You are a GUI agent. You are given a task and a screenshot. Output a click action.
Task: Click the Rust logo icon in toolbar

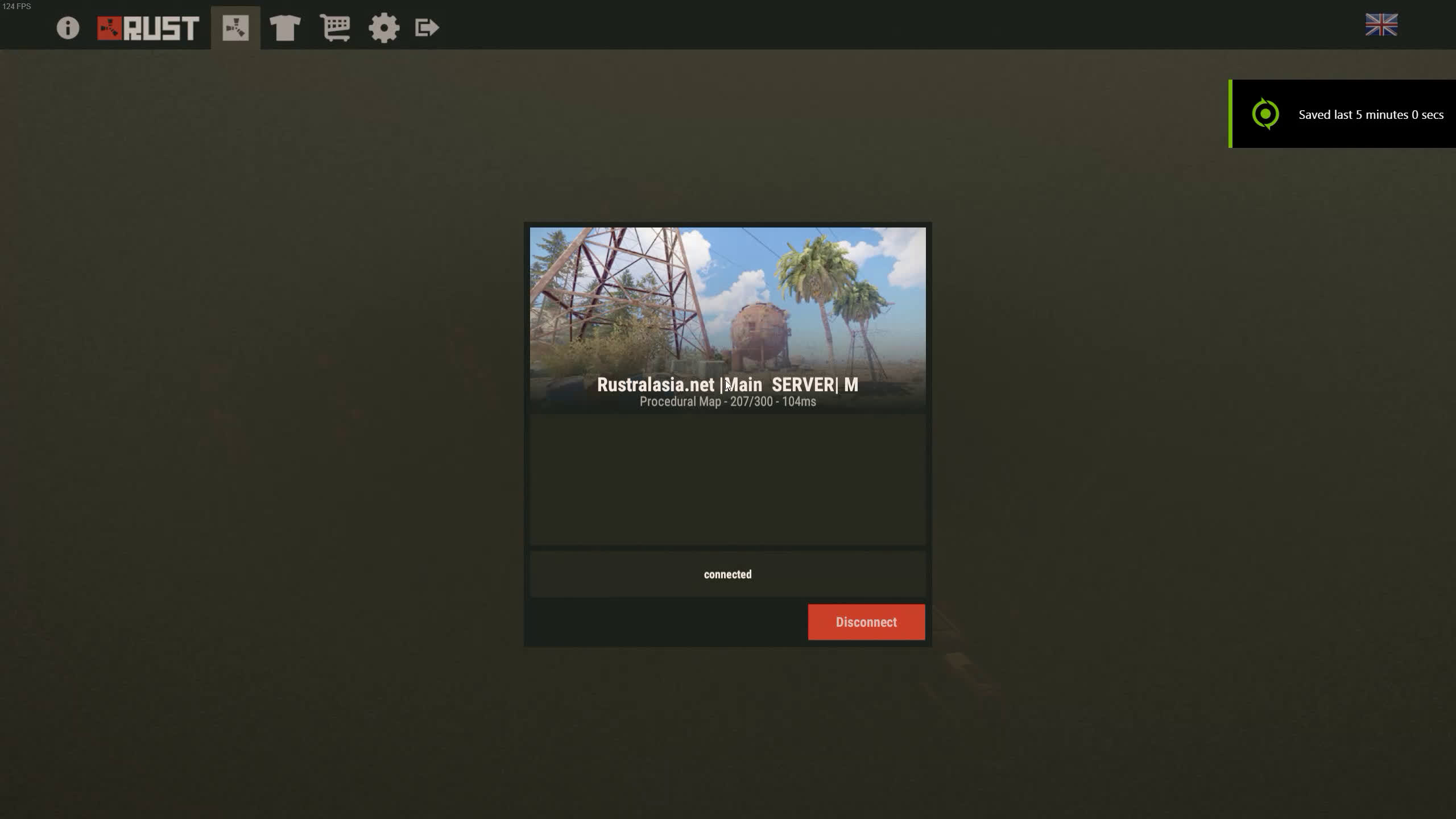tap(148, 27)
